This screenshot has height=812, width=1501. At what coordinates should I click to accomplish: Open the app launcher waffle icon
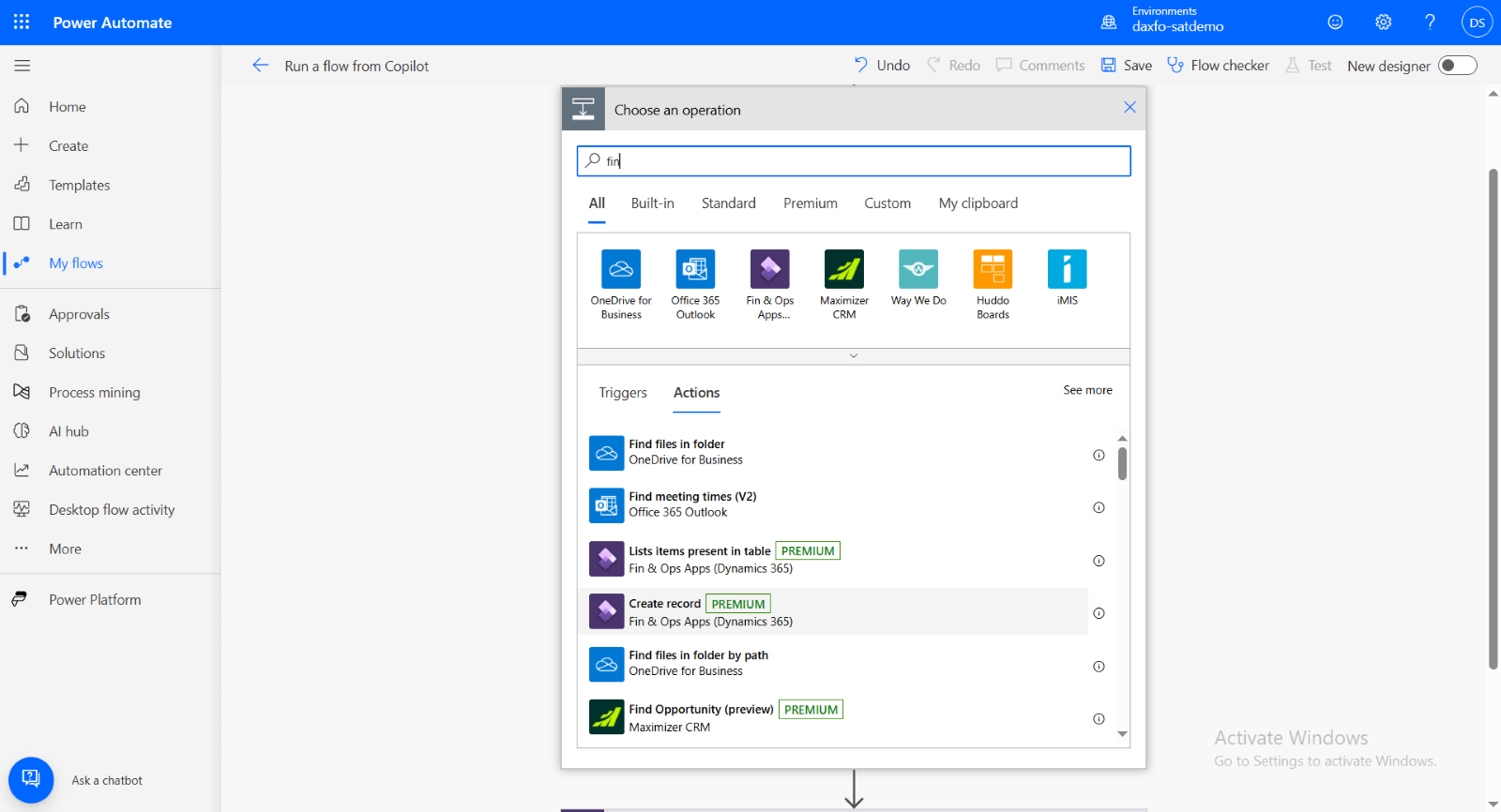(x=22, y=22)
